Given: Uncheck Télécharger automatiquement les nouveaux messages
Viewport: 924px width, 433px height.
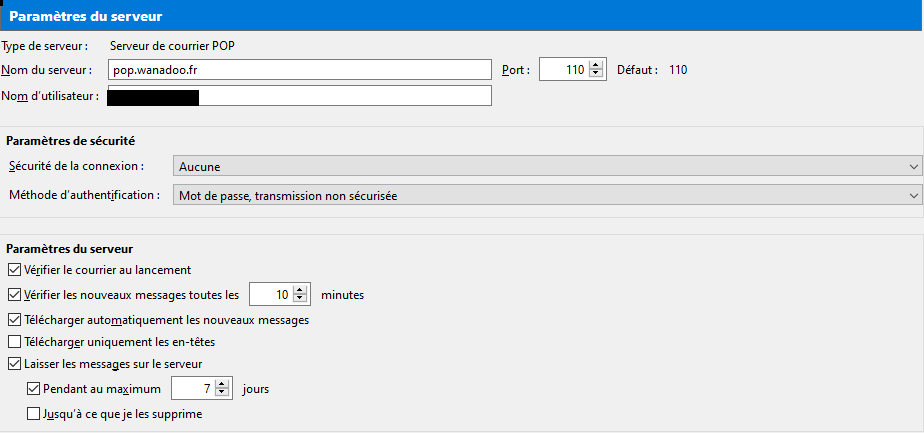Looking at the screenshot, I should click(x=14, y=320).
